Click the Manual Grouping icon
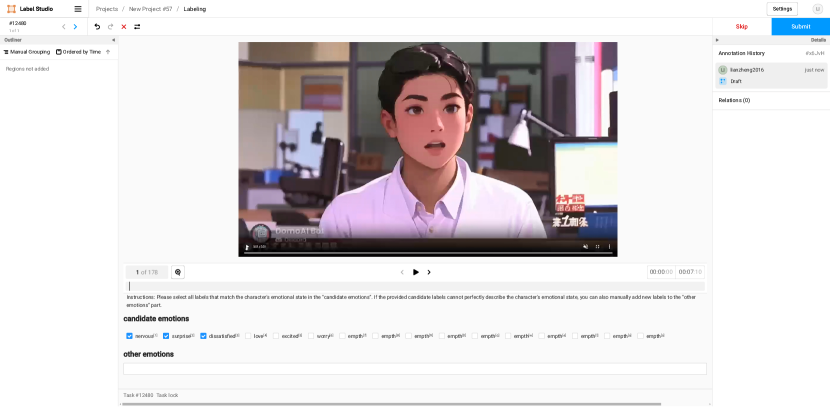The image size is (830, 412). (x=6, y=52)
